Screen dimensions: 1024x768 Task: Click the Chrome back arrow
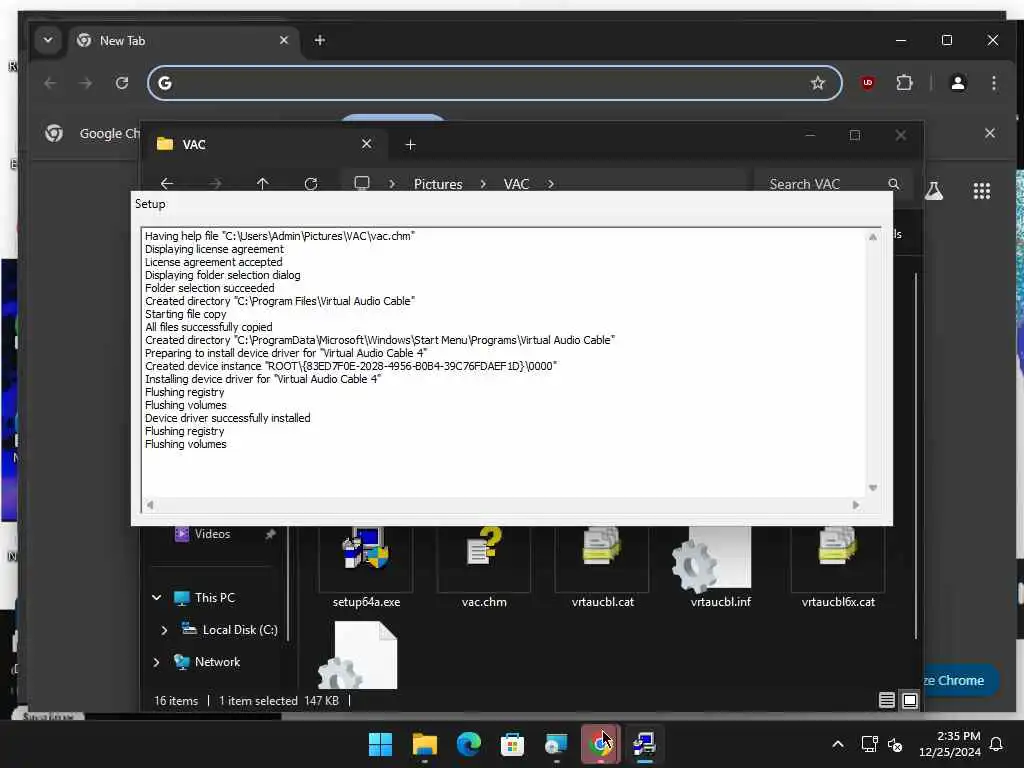pyautogui.click(x=50, y=83)
